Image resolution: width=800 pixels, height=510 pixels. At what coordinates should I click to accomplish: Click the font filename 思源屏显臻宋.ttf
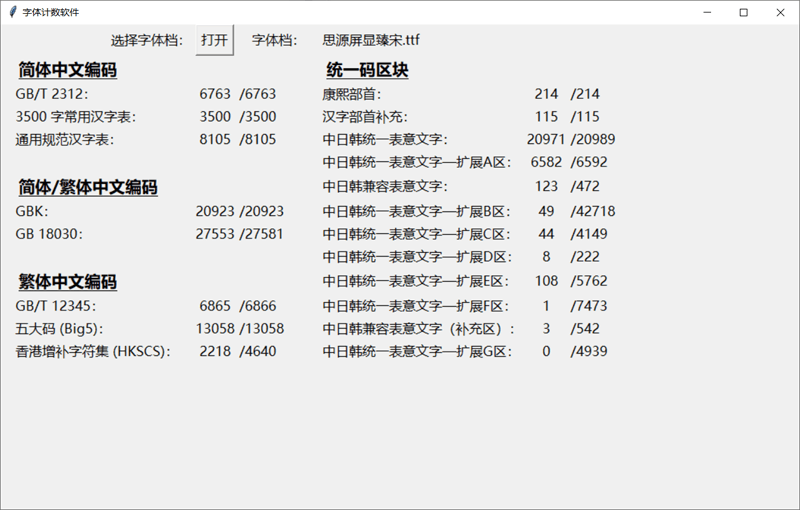coord(371,40)
